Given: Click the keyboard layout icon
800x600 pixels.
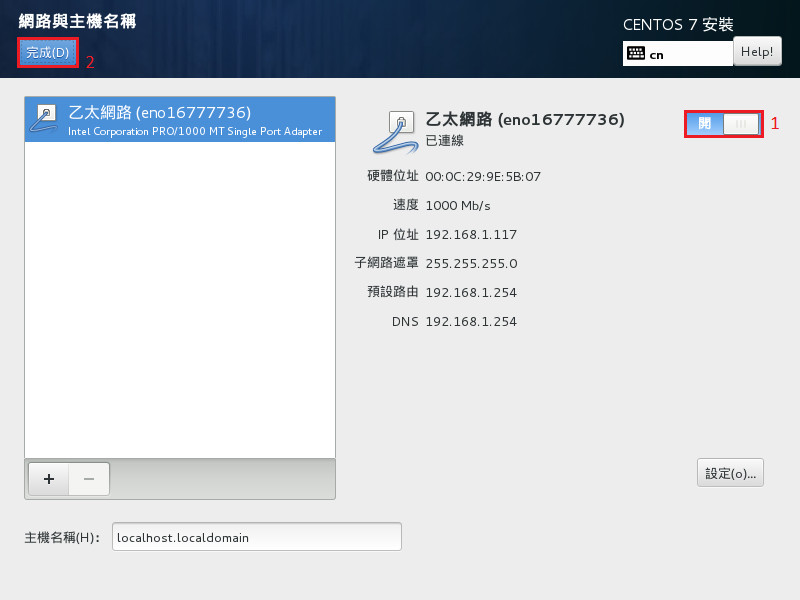Looking at the screenshot, I should (x=636, y=54).
